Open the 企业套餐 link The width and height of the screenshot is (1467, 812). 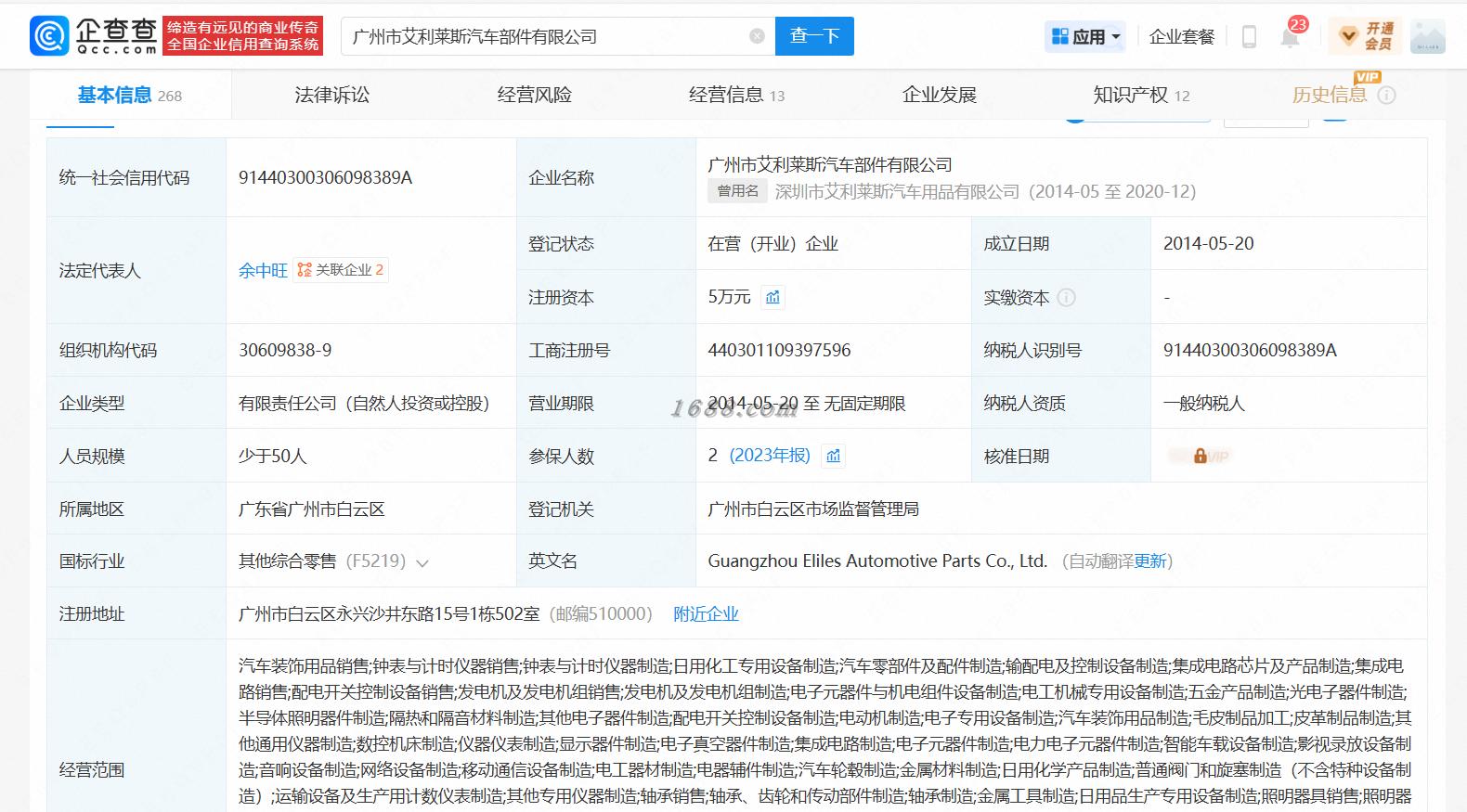[1181, 36]
